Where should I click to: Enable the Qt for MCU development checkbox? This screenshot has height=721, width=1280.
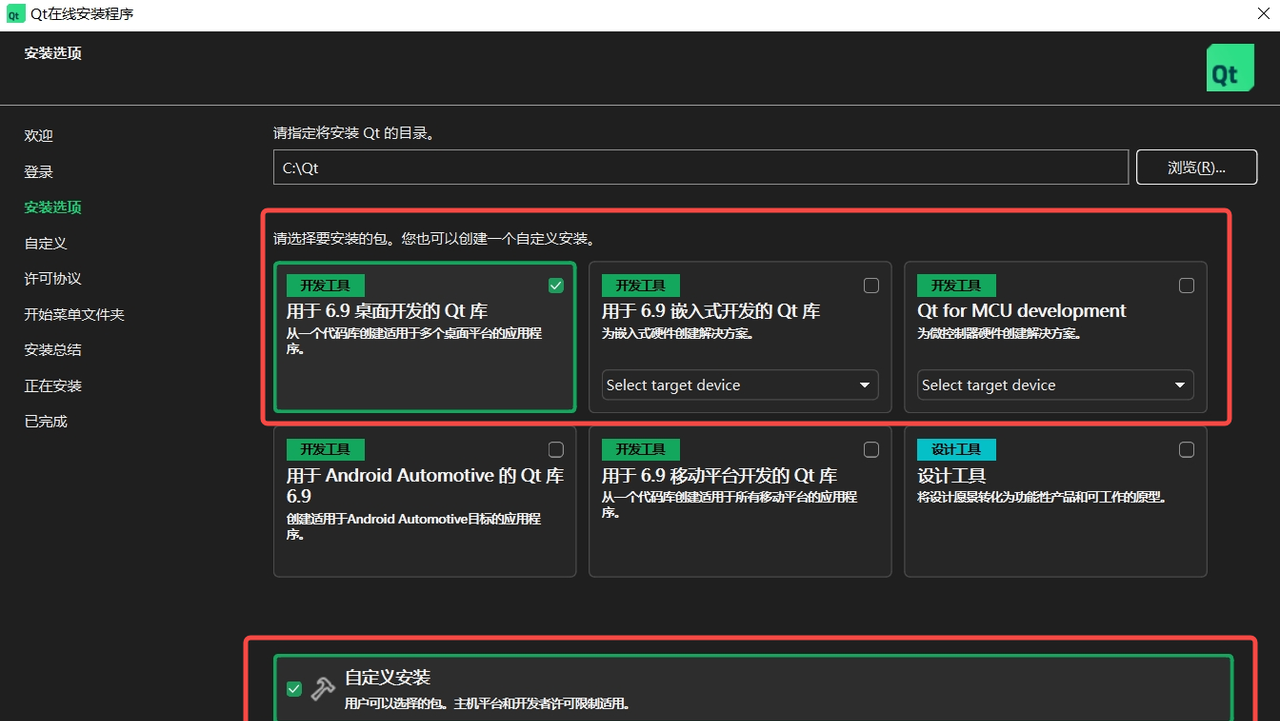[x=1186, y=286]
